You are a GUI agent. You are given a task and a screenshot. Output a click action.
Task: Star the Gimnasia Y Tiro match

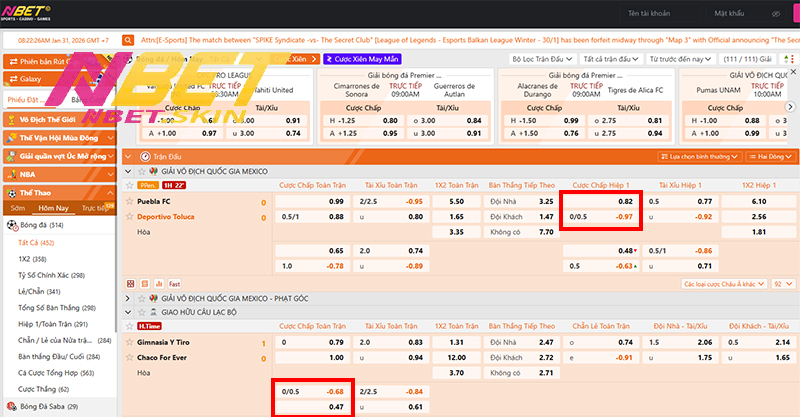tap(130, 342)
